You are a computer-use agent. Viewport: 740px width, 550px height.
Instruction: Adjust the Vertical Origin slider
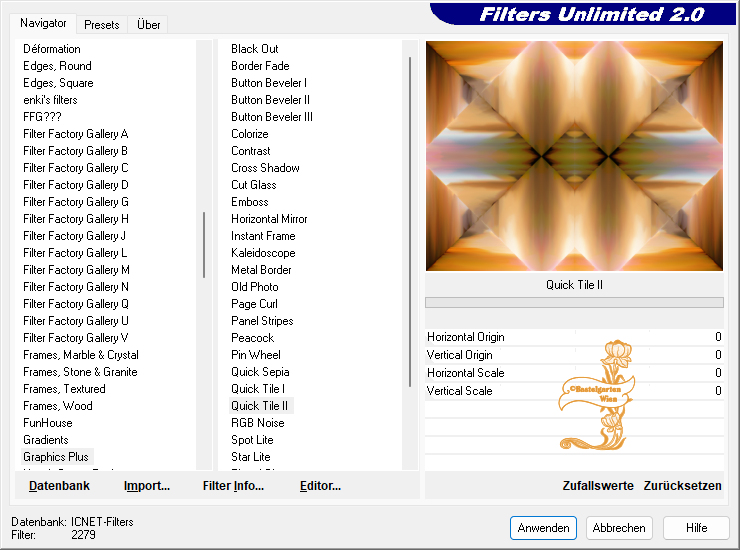(x=574, y=355)
